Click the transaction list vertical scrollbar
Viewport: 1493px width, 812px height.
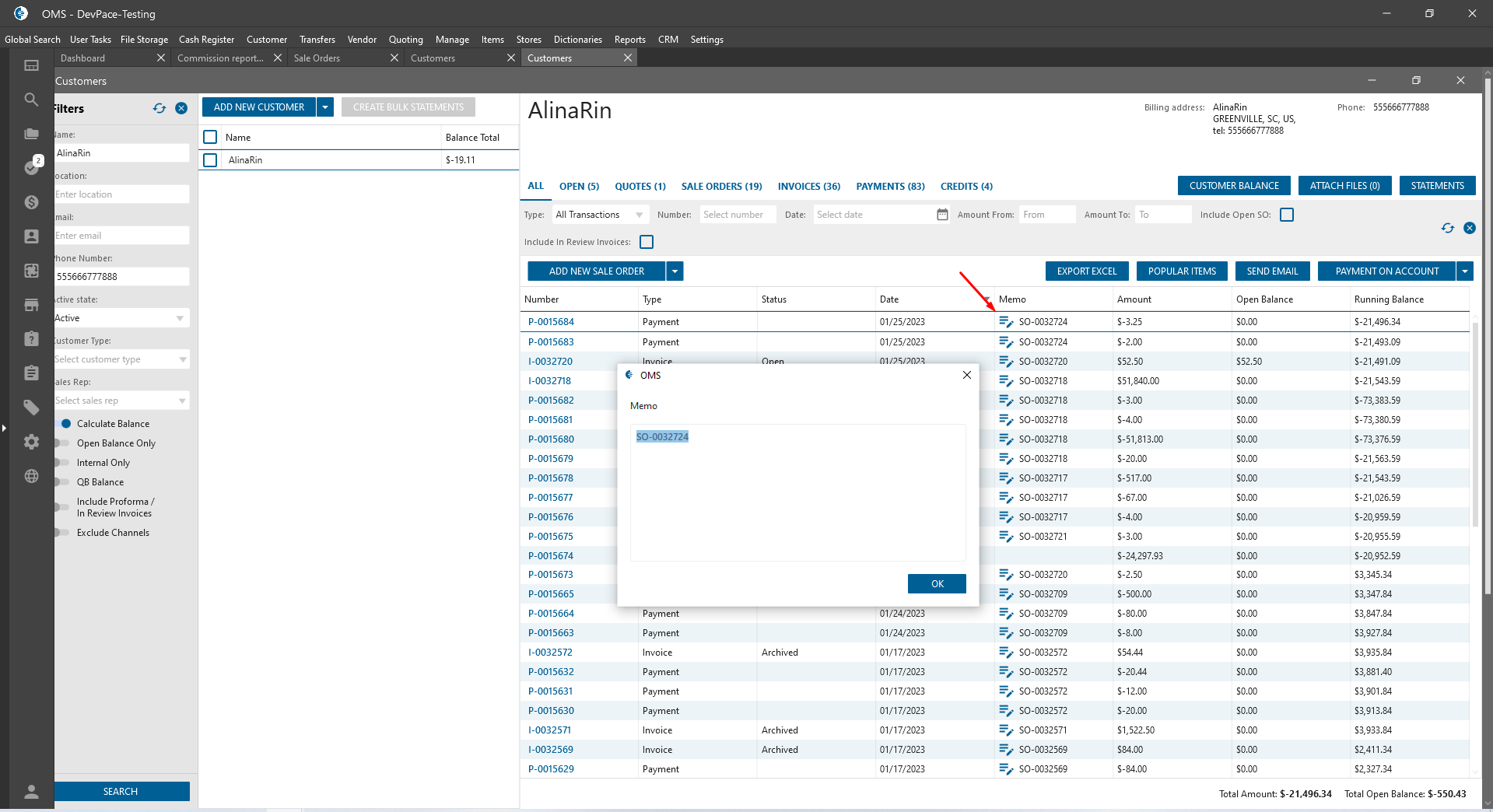[1474, 424]
